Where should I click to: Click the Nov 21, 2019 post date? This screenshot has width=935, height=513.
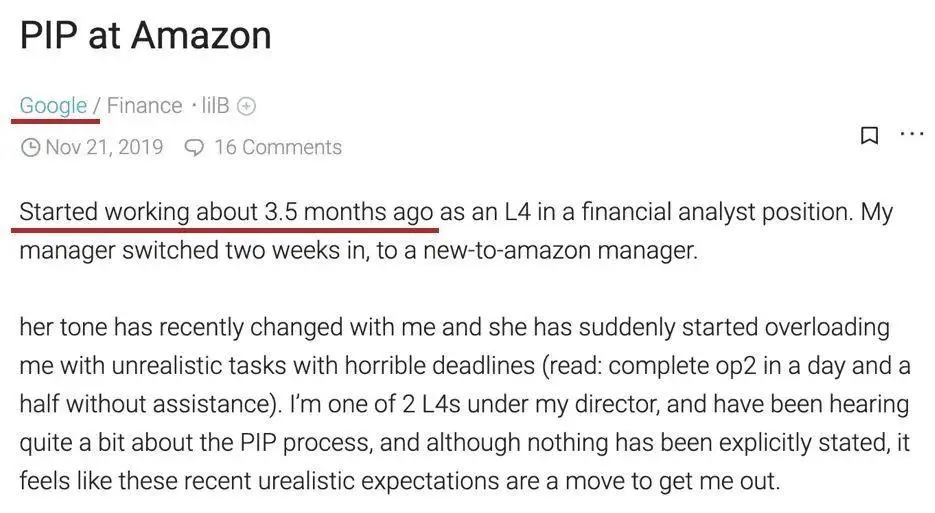(104, 147)
